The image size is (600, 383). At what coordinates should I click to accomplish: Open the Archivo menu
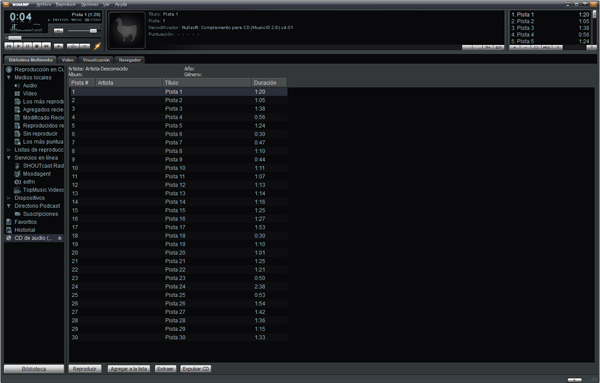click(x=44, y=4)
